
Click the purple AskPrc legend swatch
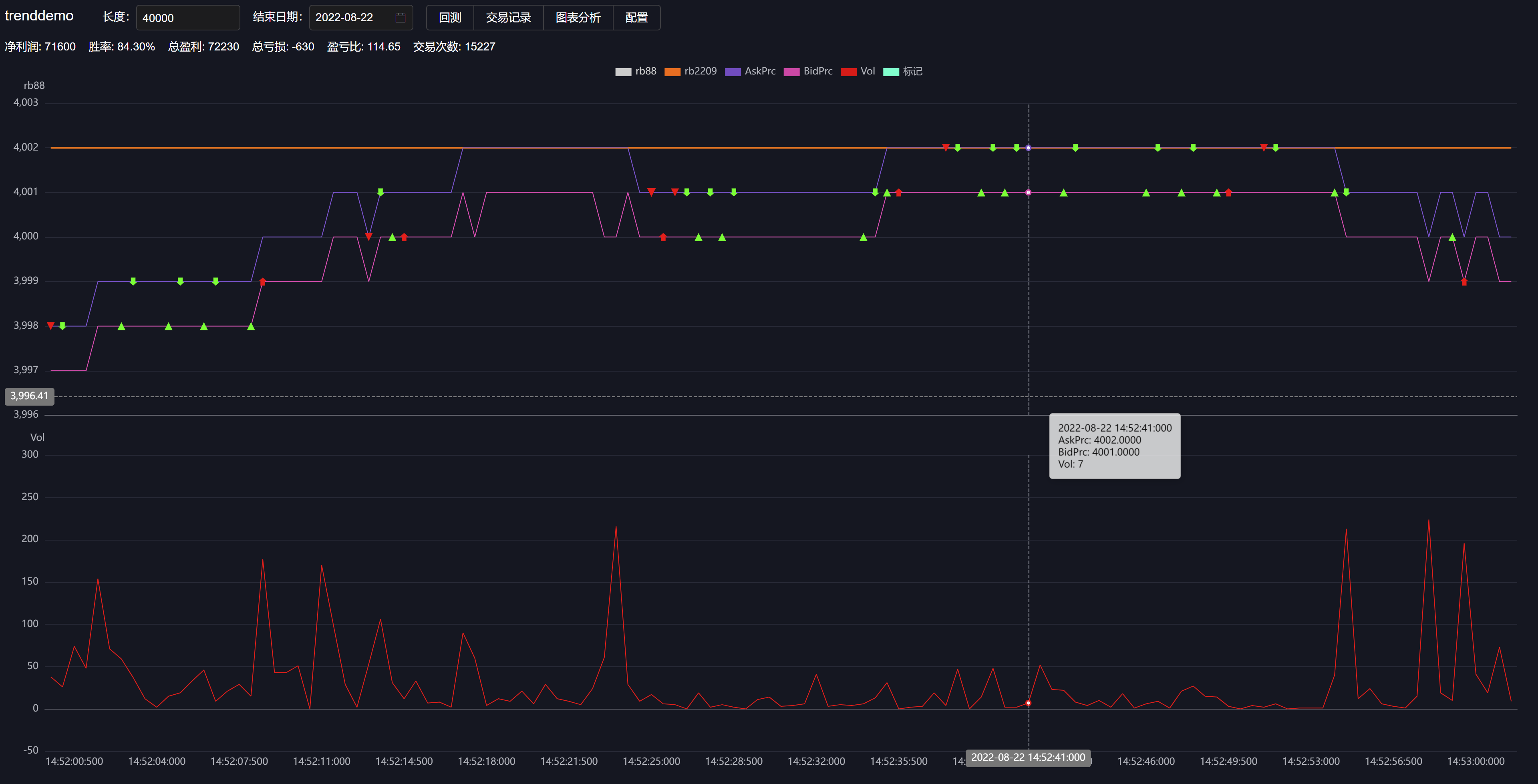(x=733, y=72)
